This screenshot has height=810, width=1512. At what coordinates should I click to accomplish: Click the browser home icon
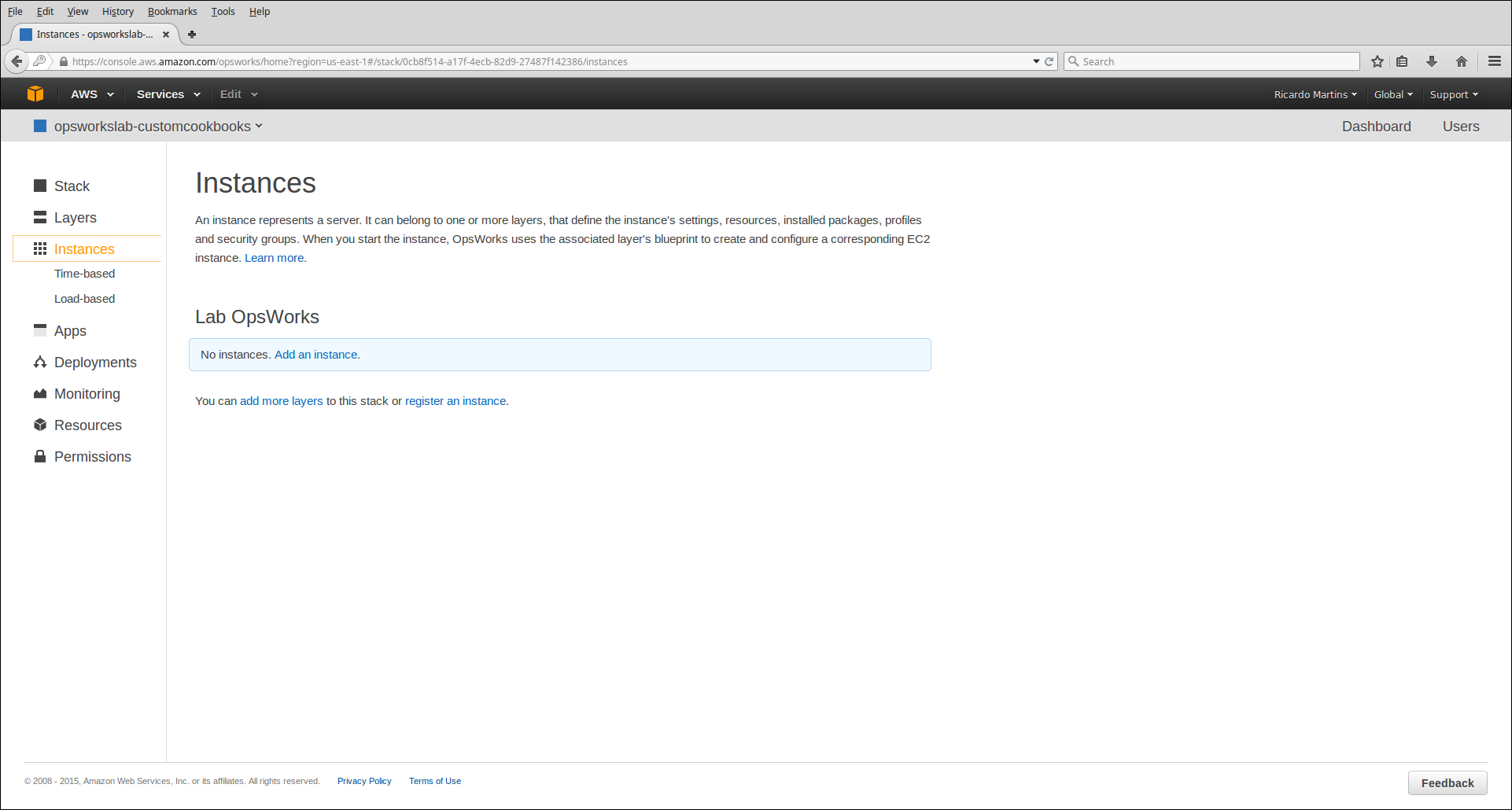pyautogui.click(x=1462, y=61)
